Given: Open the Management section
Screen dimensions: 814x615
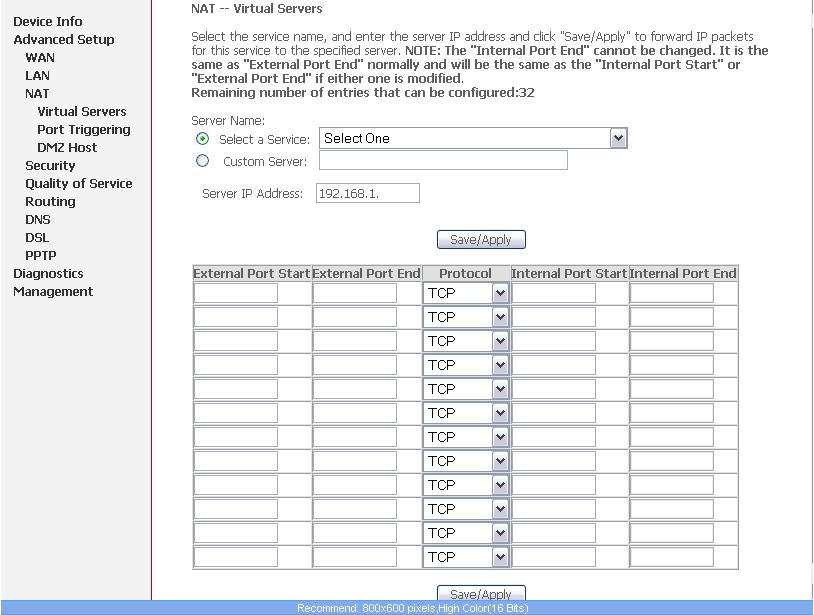Looking at the screenshot, I should pos(53,291).
